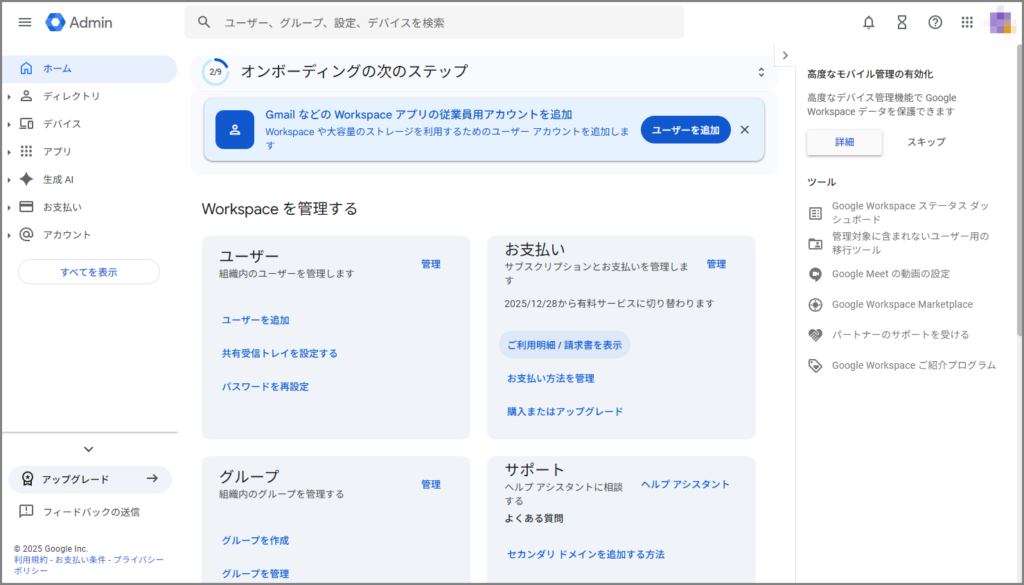Open the help question mark icon
Image resolution: width=1024 pixels, height=585 pixels.
(935, 22)
